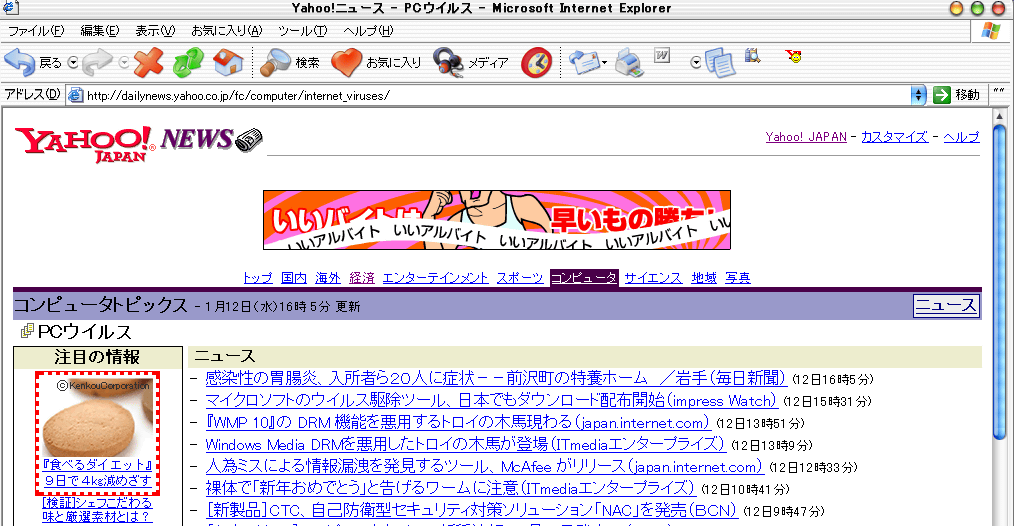Click the page icon in address bar

click(x=76, y=95)
